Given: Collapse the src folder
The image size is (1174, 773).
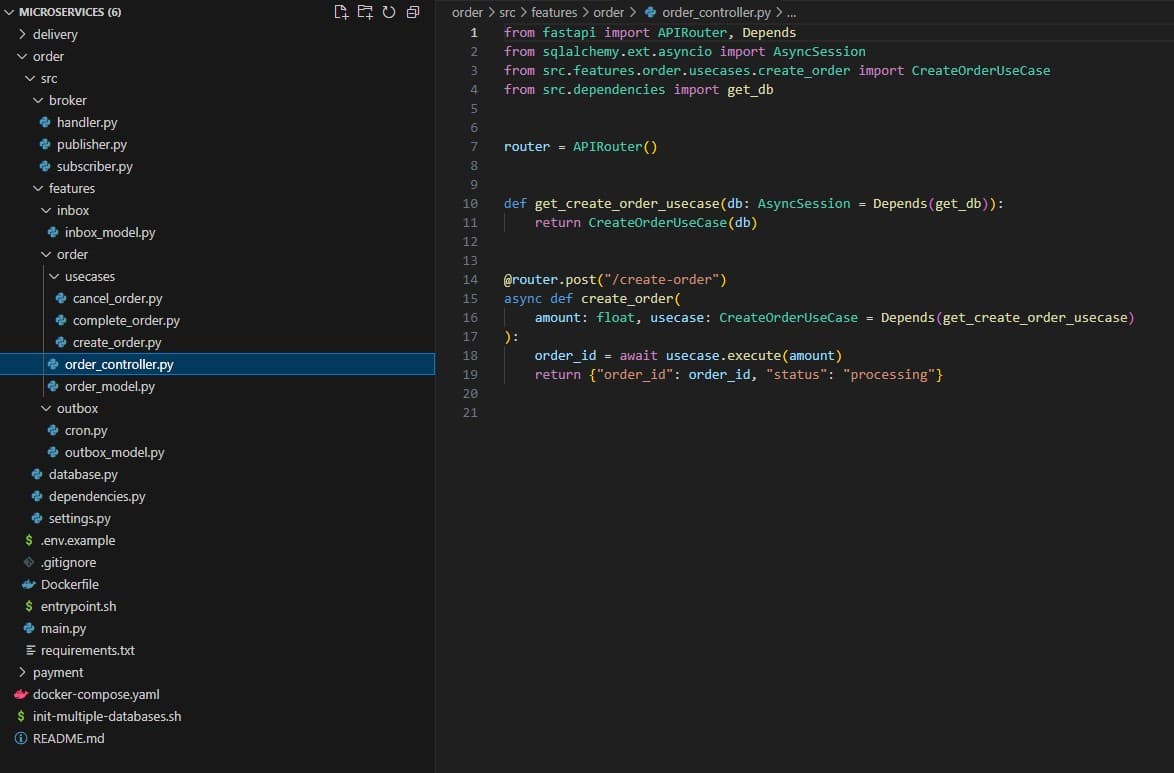Looking at the screenshot, I should click(30, 78).
